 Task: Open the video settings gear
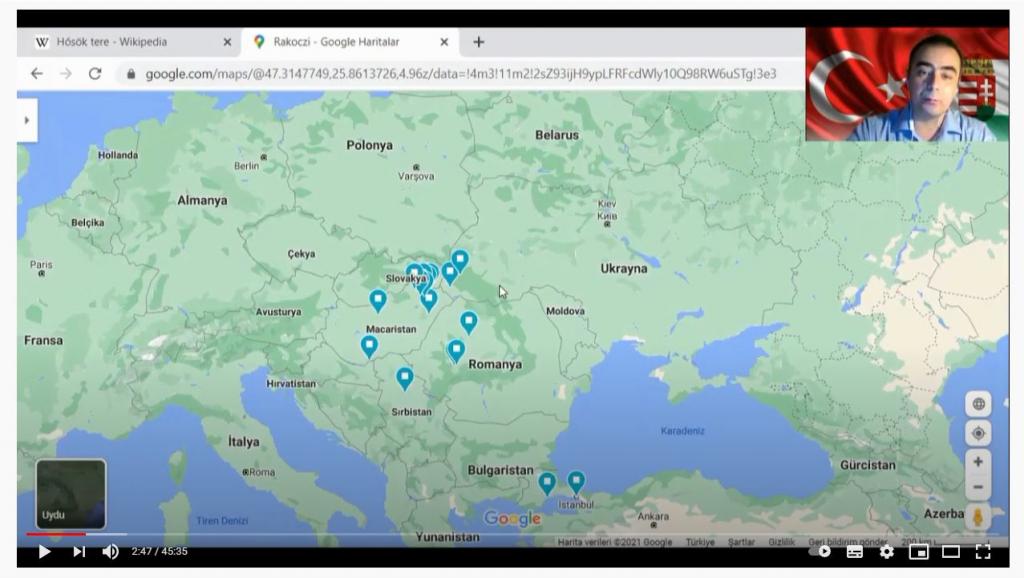click(886, 552)
